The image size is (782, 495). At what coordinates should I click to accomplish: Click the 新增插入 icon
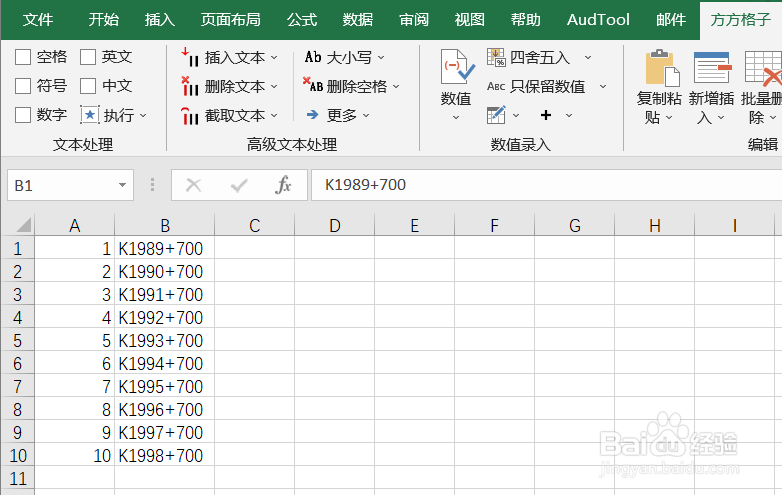[x=713, y=67]
